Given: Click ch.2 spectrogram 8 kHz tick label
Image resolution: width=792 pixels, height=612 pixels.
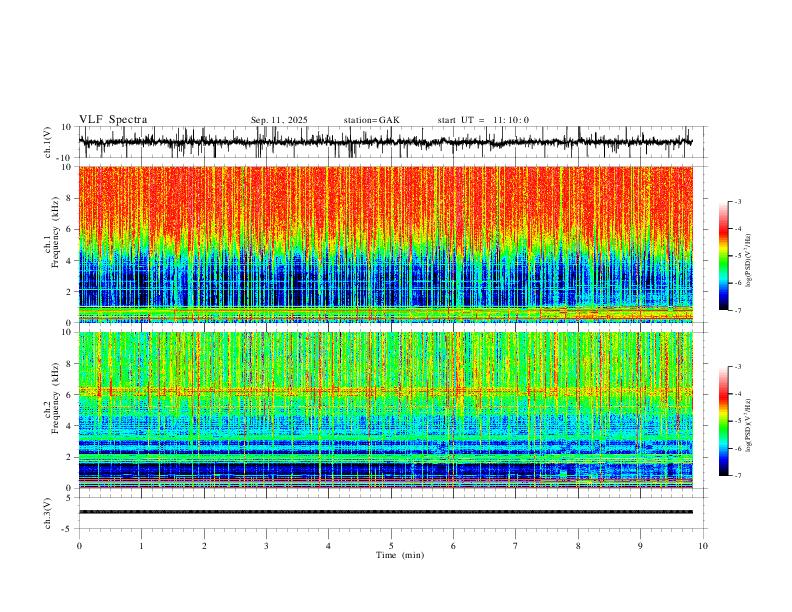Looking at the screenshot, I should (x=70, y=364).
